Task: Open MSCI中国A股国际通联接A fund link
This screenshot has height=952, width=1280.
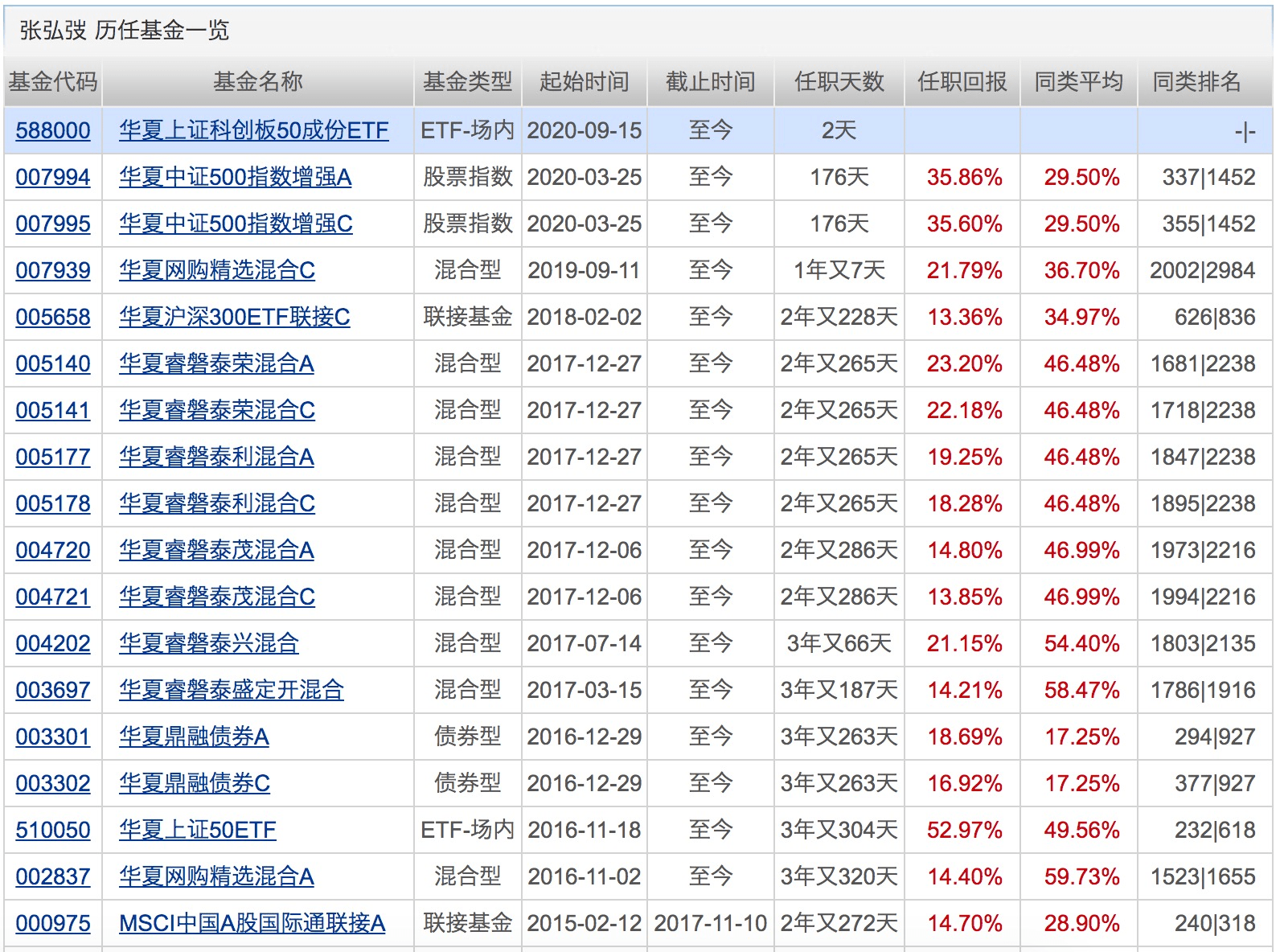Action: [x=252, y=923]
